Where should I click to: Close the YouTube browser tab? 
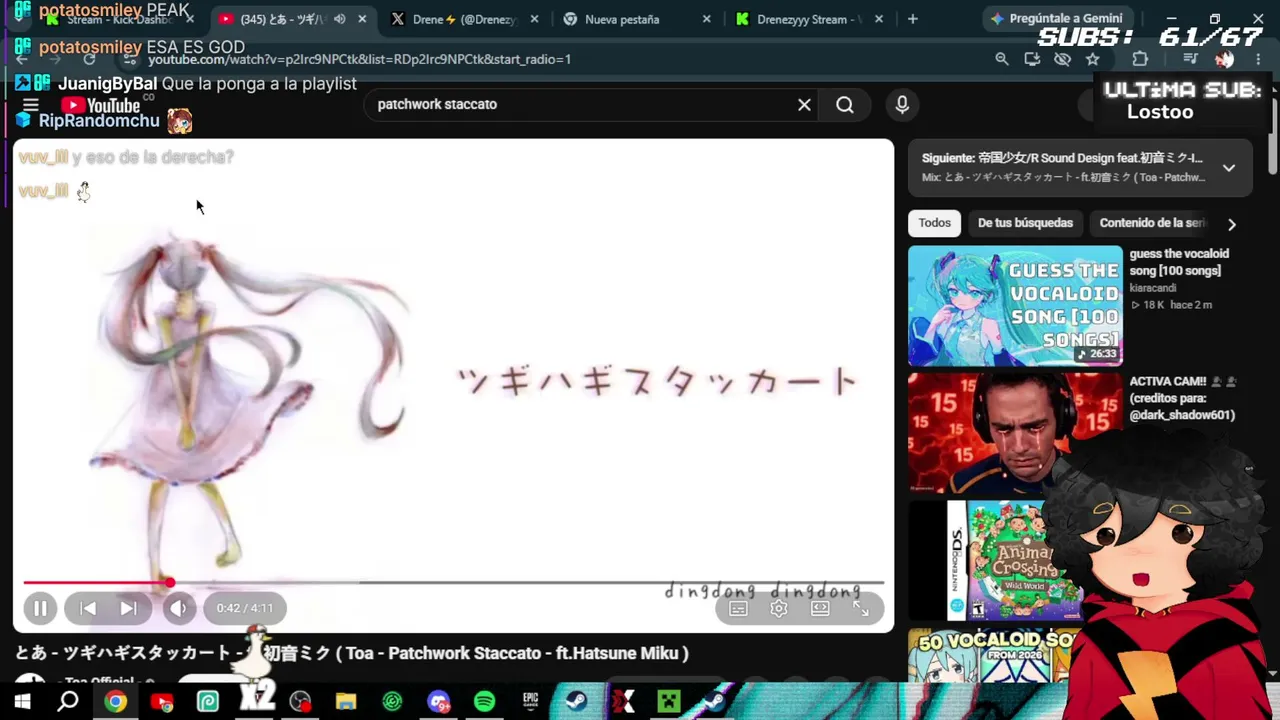(x=362, y=19)
